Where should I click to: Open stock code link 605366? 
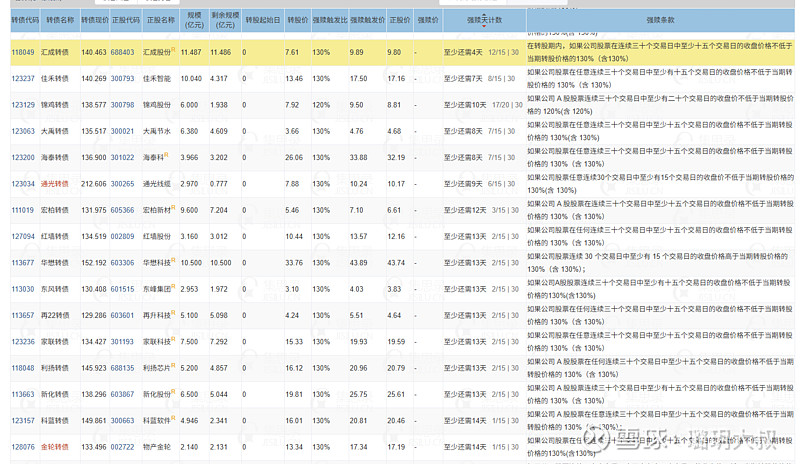point(122,210)
